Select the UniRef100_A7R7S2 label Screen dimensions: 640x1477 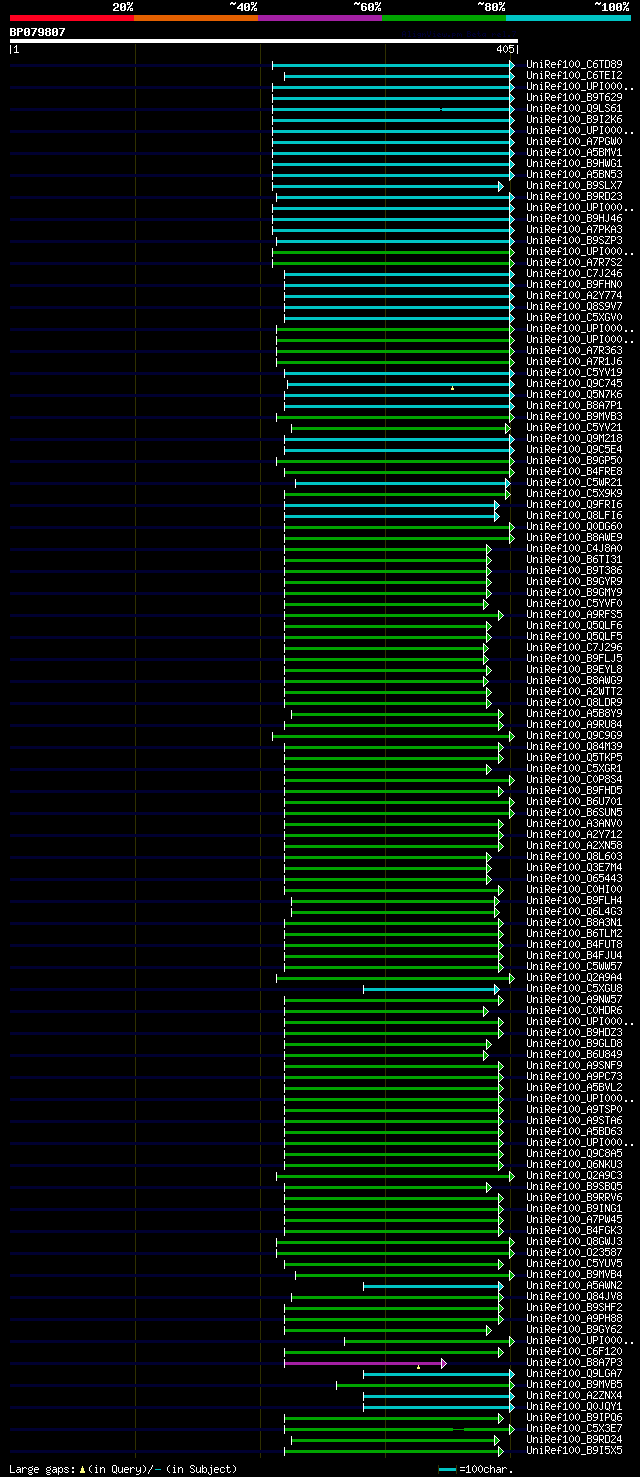tap(573, 262)
